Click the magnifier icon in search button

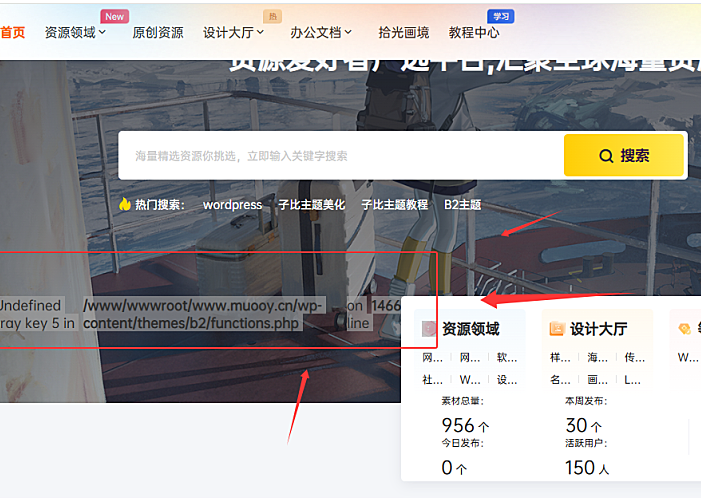pos(606,156)
